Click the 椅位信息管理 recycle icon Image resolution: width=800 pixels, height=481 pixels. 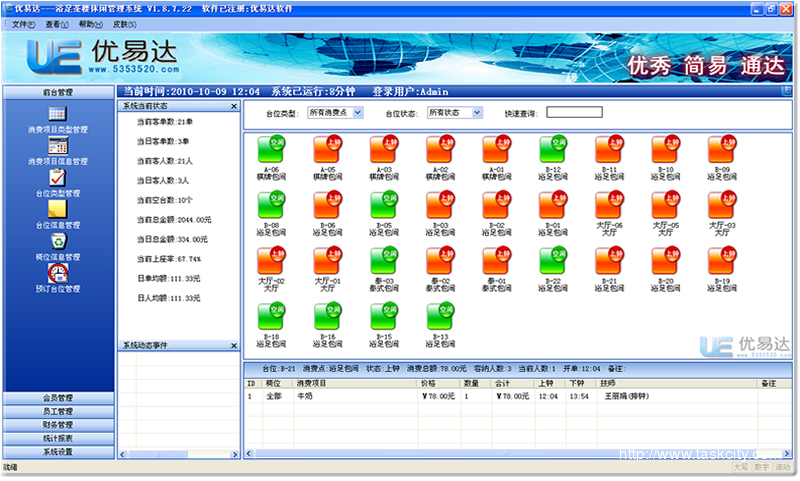click(57, 240)
